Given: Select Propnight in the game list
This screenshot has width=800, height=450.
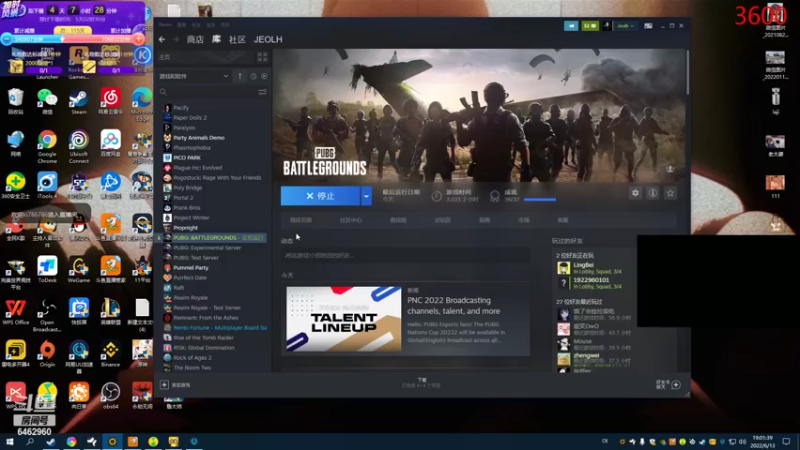Looking at the screenshot, I should 185,228.
